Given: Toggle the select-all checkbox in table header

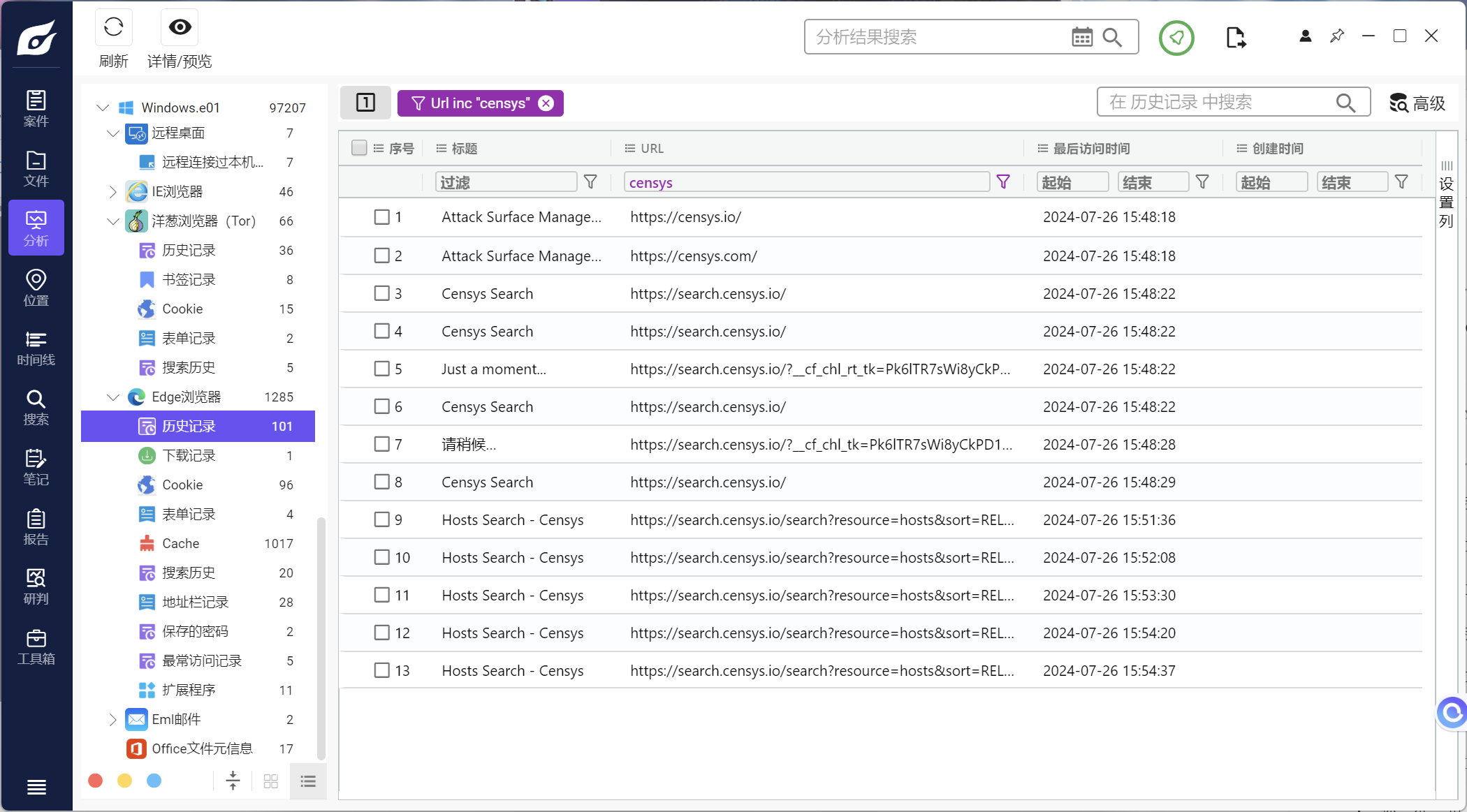Looking at the screenshot, I should tap(359, 147).
